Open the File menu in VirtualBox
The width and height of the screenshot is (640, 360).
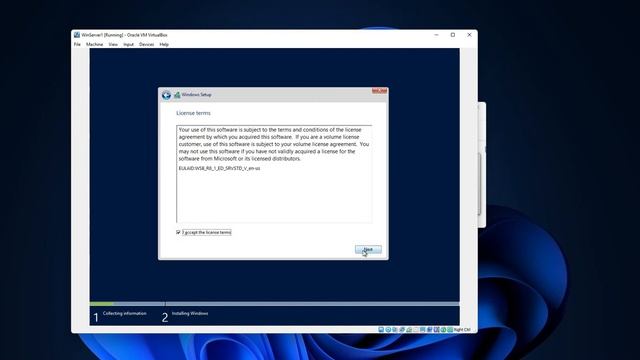pyautogui.click(x=77, y=44)
